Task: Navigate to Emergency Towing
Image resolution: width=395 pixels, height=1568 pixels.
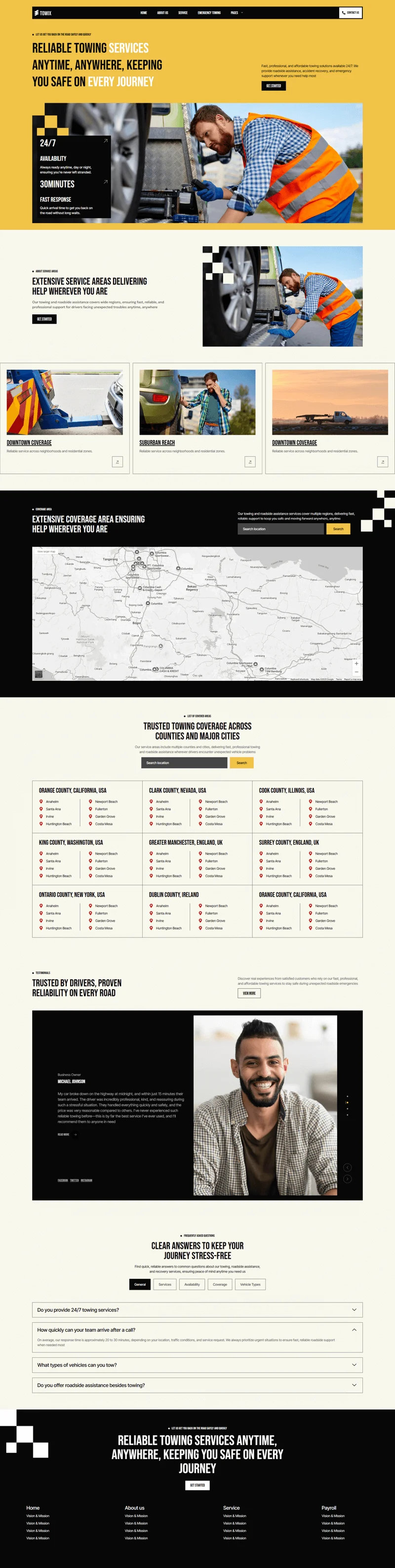Action: [209, 13]
